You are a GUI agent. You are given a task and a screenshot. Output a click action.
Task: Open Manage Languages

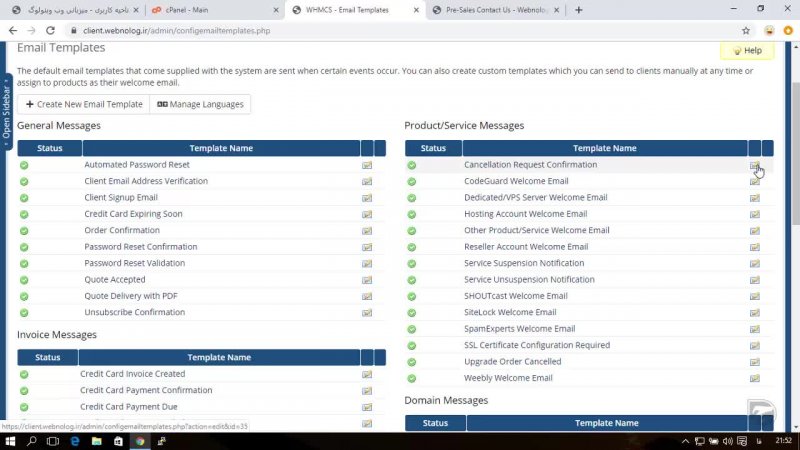pos(200,104)
